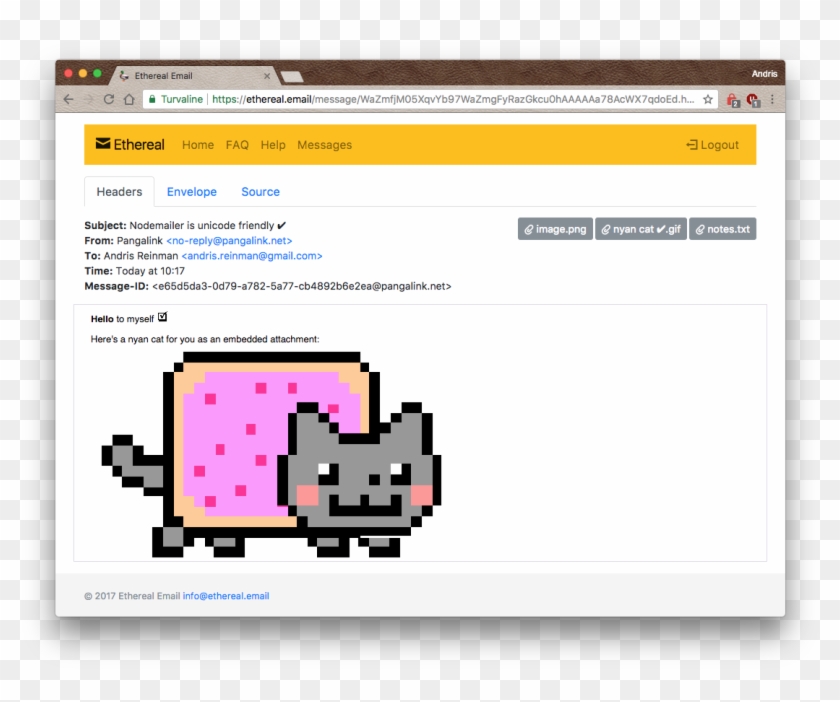
Task: Download the image.png attachment
Action: pyautogui.click(x=554, y=228)
